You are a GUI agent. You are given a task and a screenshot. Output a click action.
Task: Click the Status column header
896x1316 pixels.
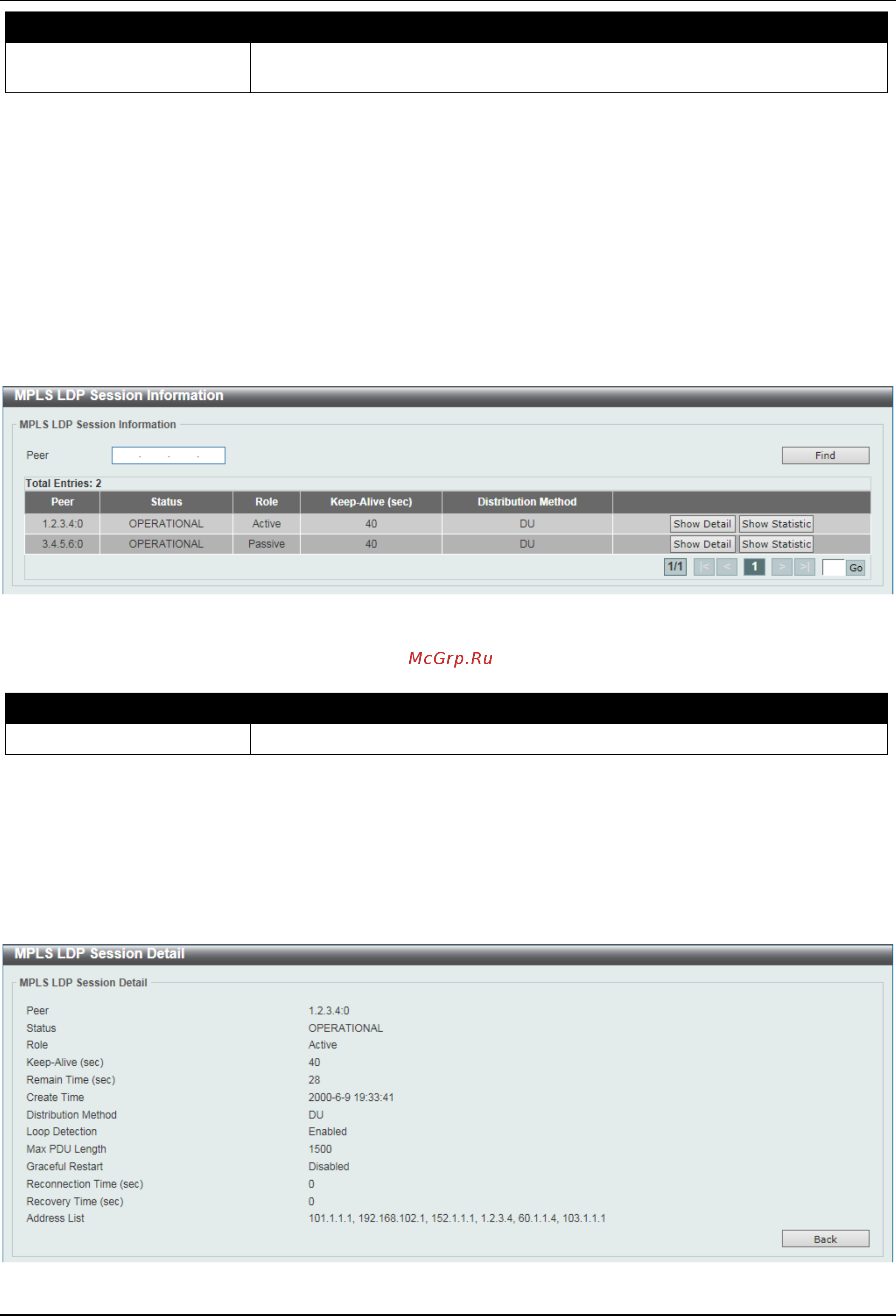click(x=166, y=502)
